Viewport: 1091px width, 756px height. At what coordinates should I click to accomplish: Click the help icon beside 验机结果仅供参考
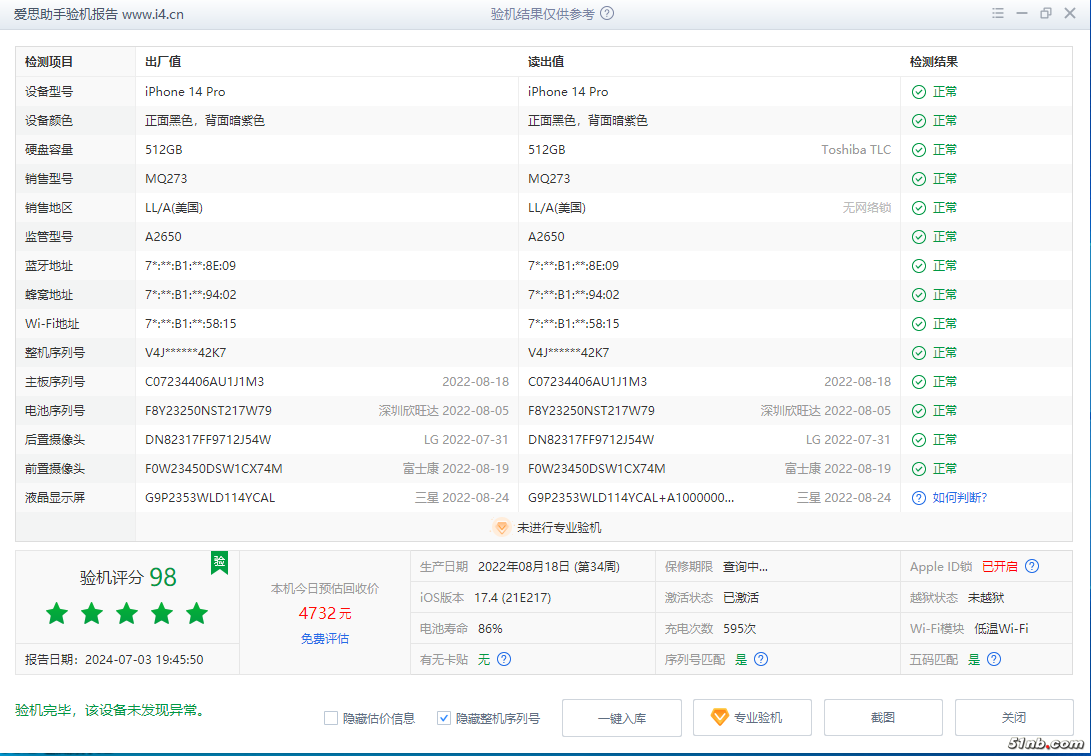pos(607,13)
